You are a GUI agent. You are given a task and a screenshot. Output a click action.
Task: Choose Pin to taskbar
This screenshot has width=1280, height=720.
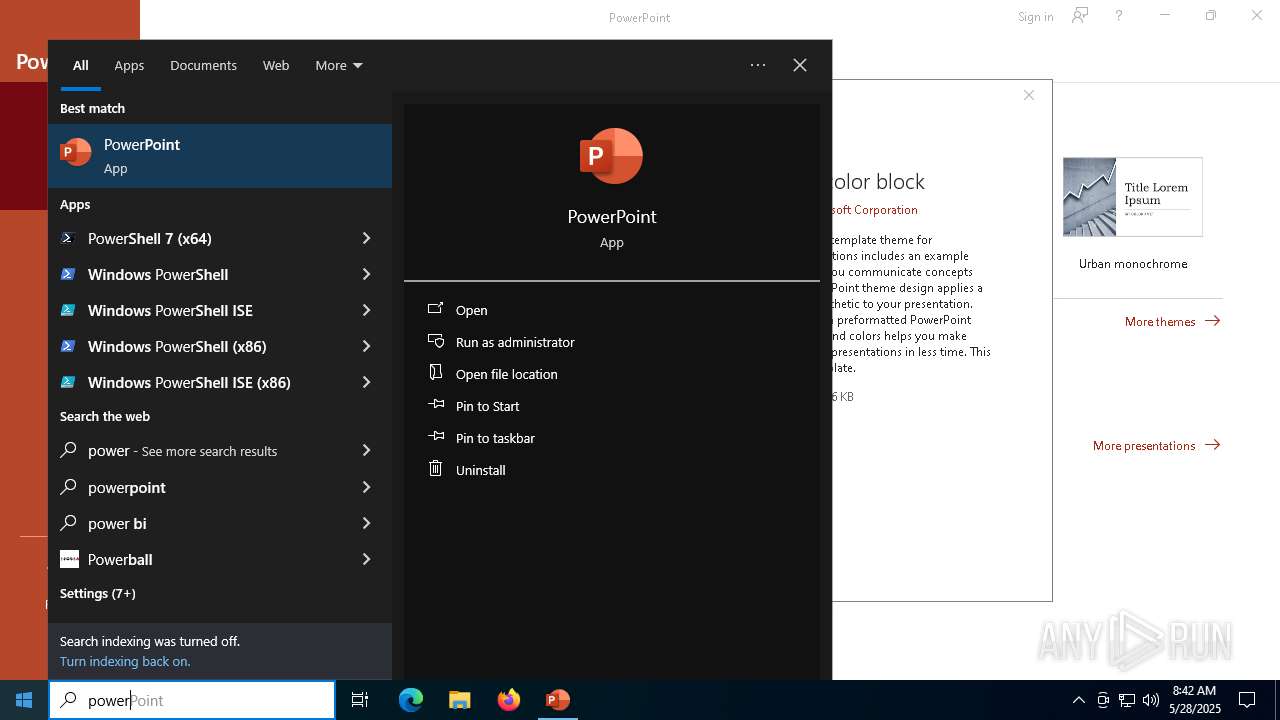pyautogui.click(x=612, y=438)
